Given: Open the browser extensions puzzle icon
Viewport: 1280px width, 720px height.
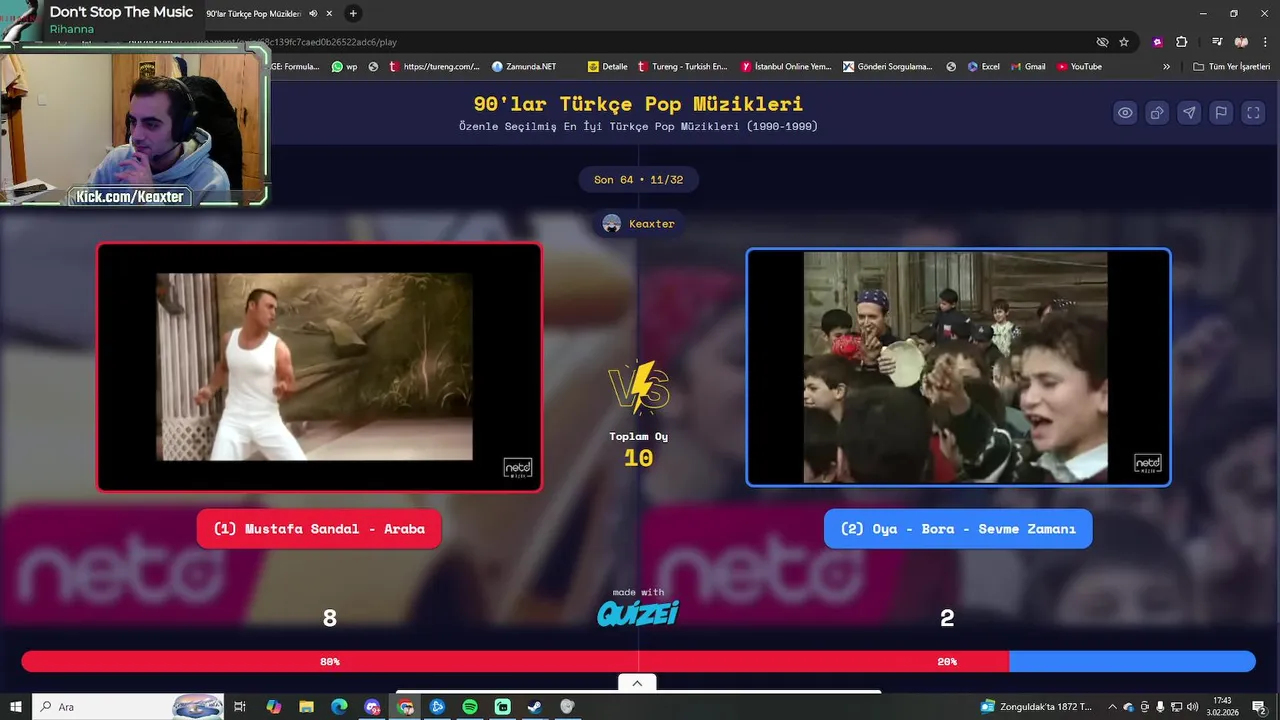Looking at the screenshot, I should click(x=1181, y=42).
